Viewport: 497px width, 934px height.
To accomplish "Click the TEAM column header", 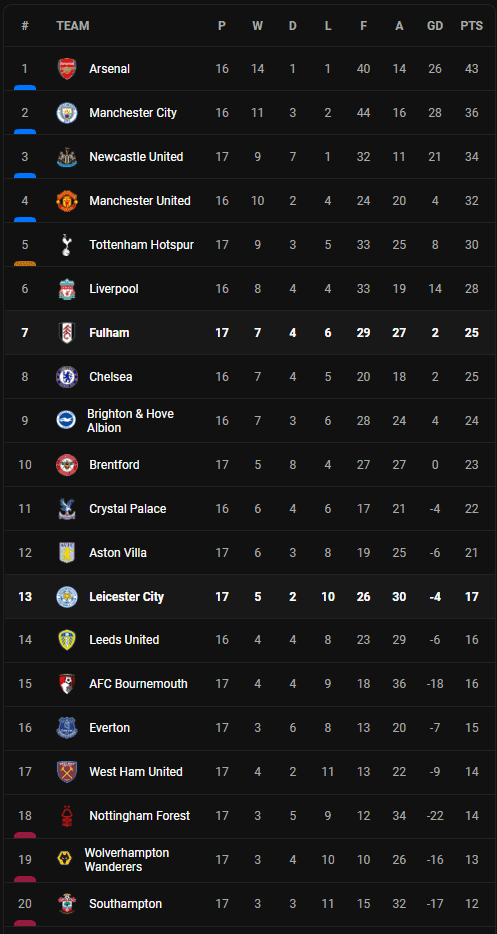I will [73, 26].
